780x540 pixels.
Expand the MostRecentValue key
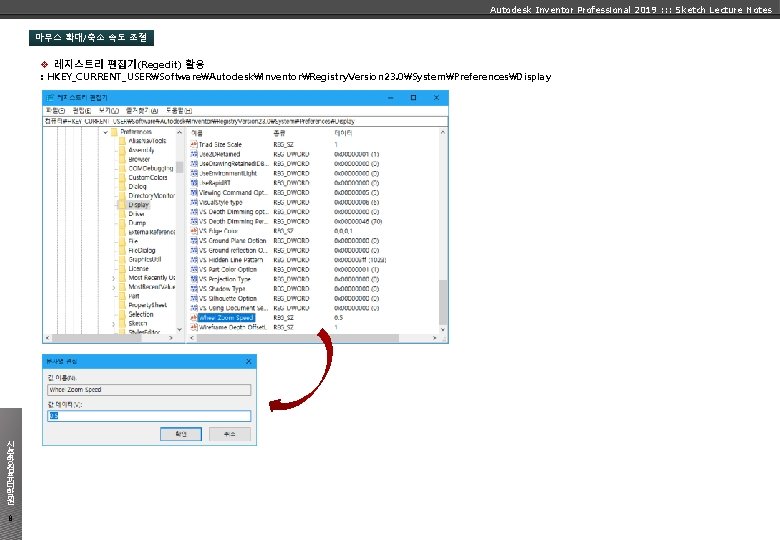[113, 287]
